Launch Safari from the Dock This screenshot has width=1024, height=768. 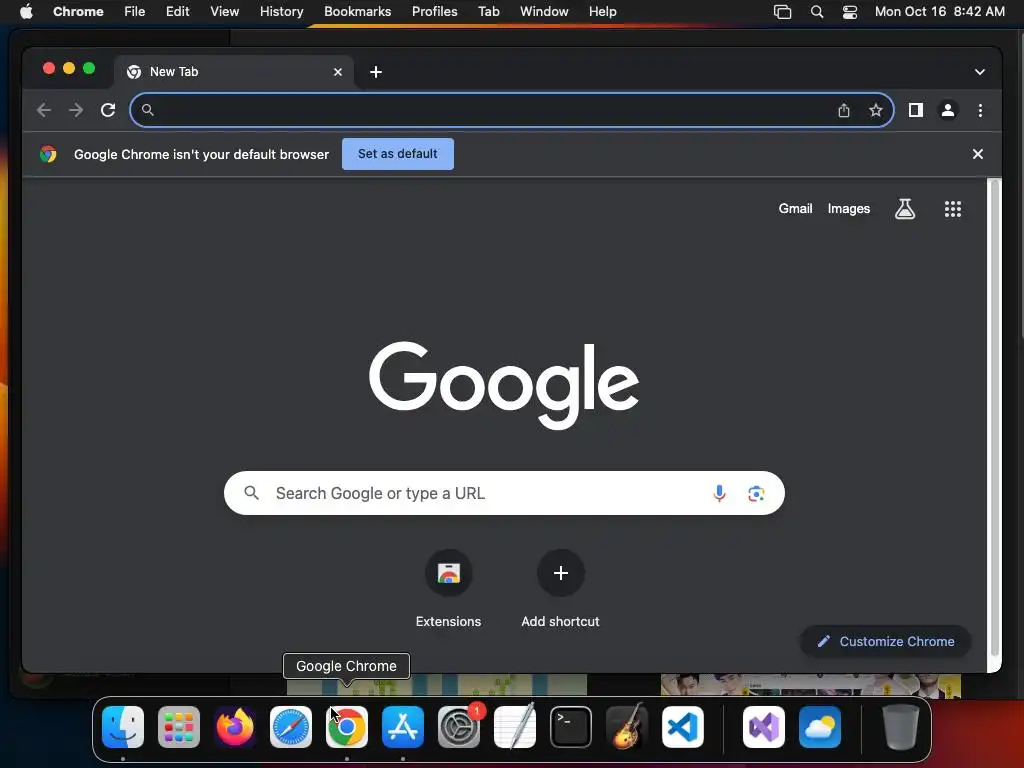click(x=291, y=727)
